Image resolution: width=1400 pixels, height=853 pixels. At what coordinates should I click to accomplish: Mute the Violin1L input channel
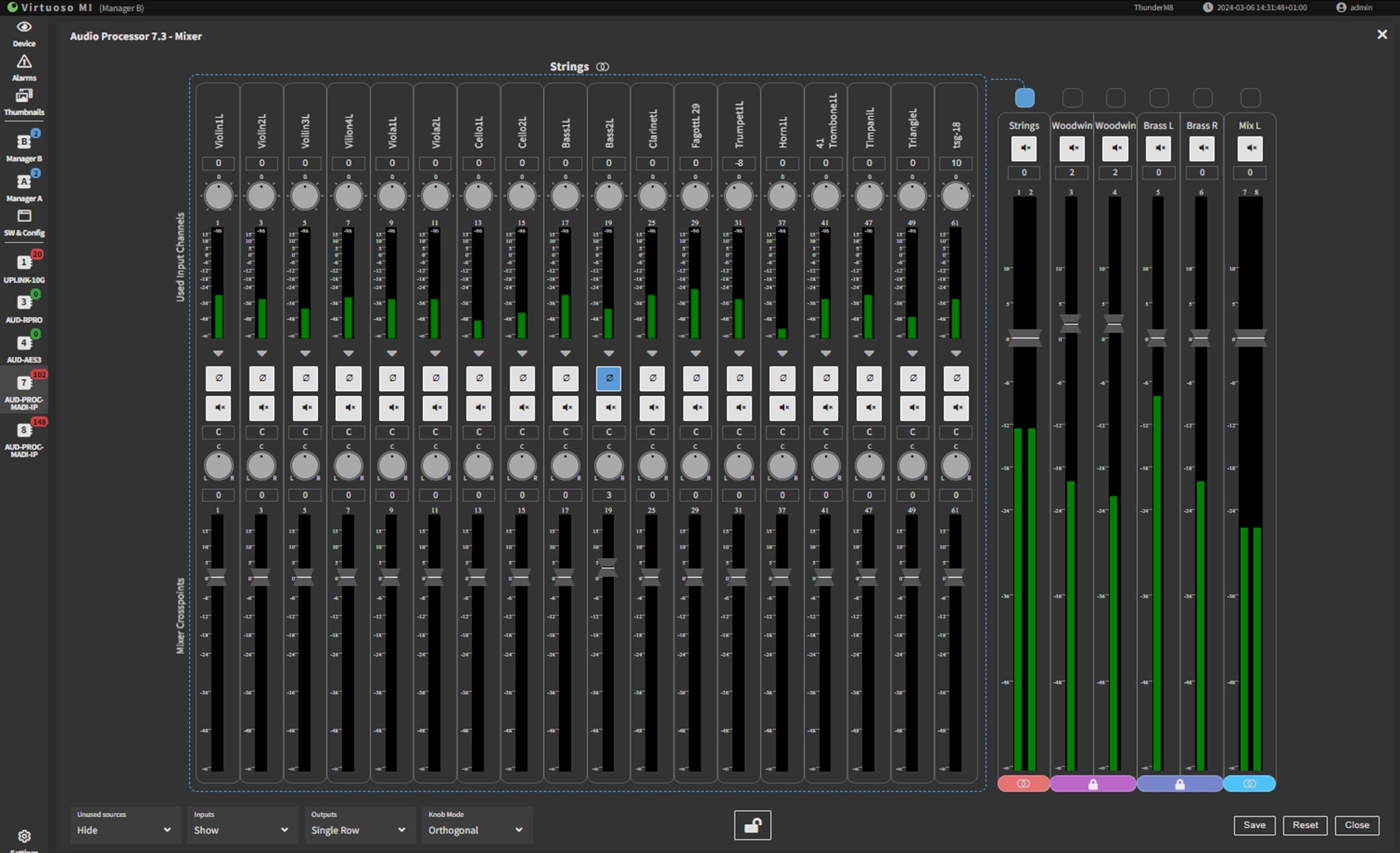coord(218,408)
